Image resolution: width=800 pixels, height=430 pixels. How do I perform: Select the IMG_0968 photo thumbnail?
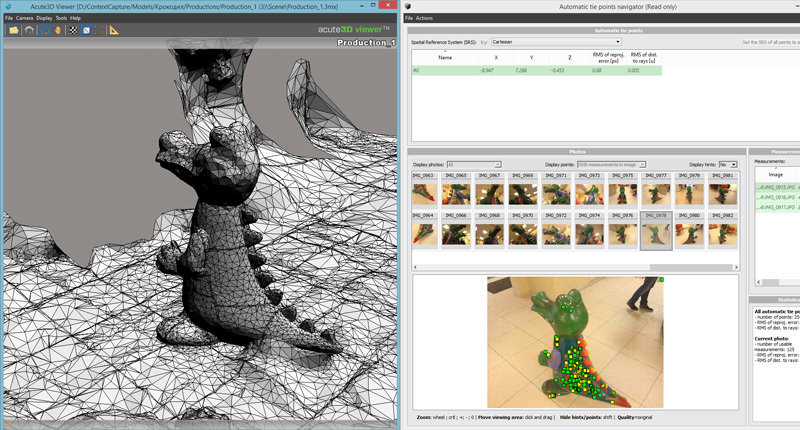click(x=489, y=231)
